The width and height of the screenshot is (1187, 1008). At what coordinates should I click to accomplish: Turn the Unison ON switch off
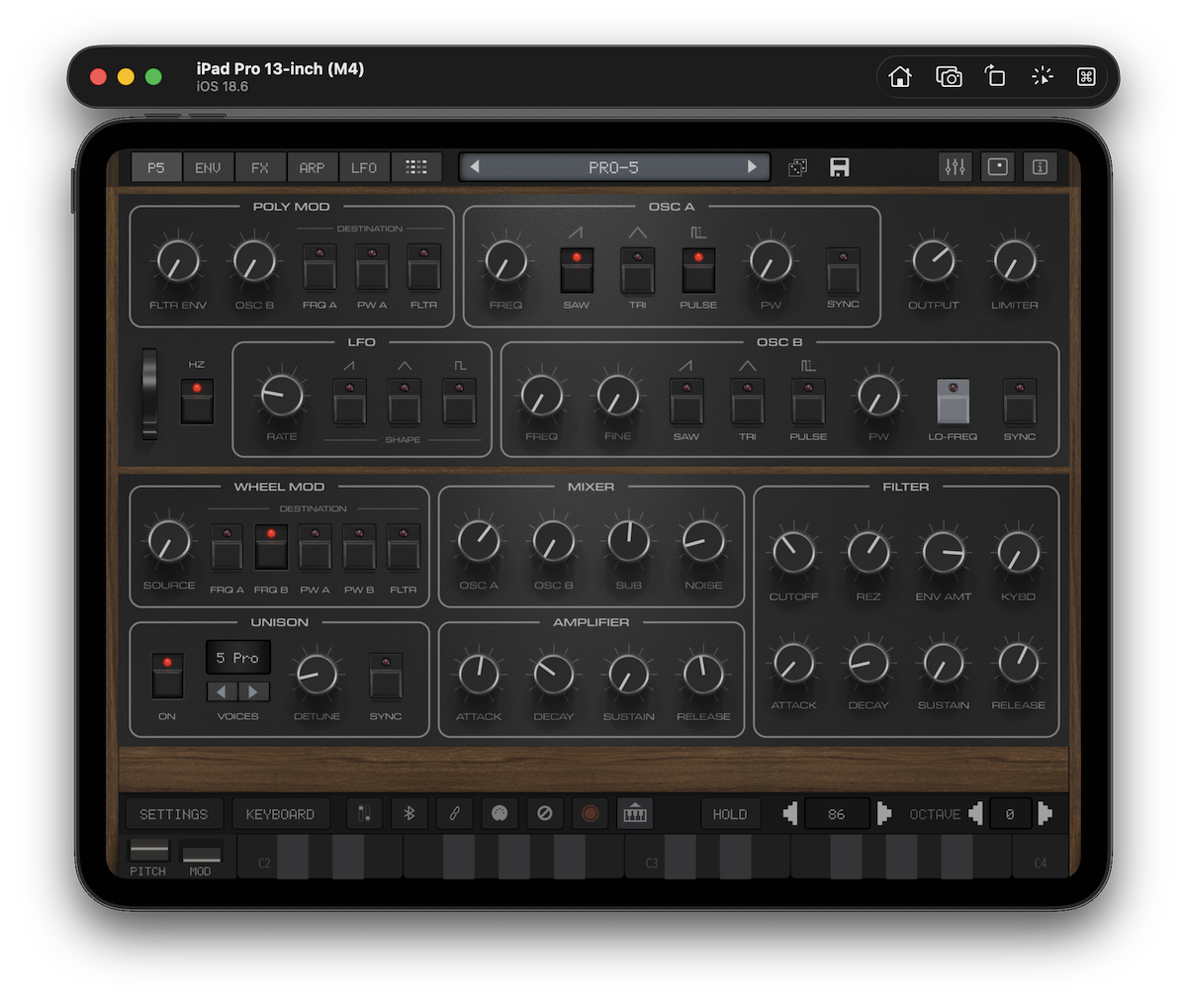pos(167,676)
